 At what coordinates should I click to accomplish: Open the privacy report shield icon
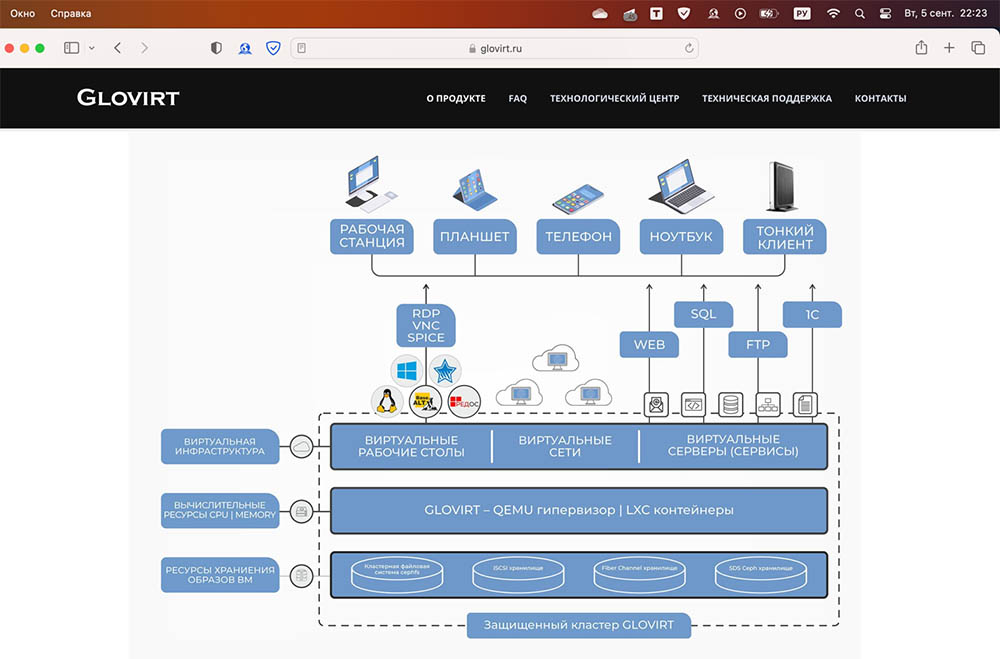216,48
